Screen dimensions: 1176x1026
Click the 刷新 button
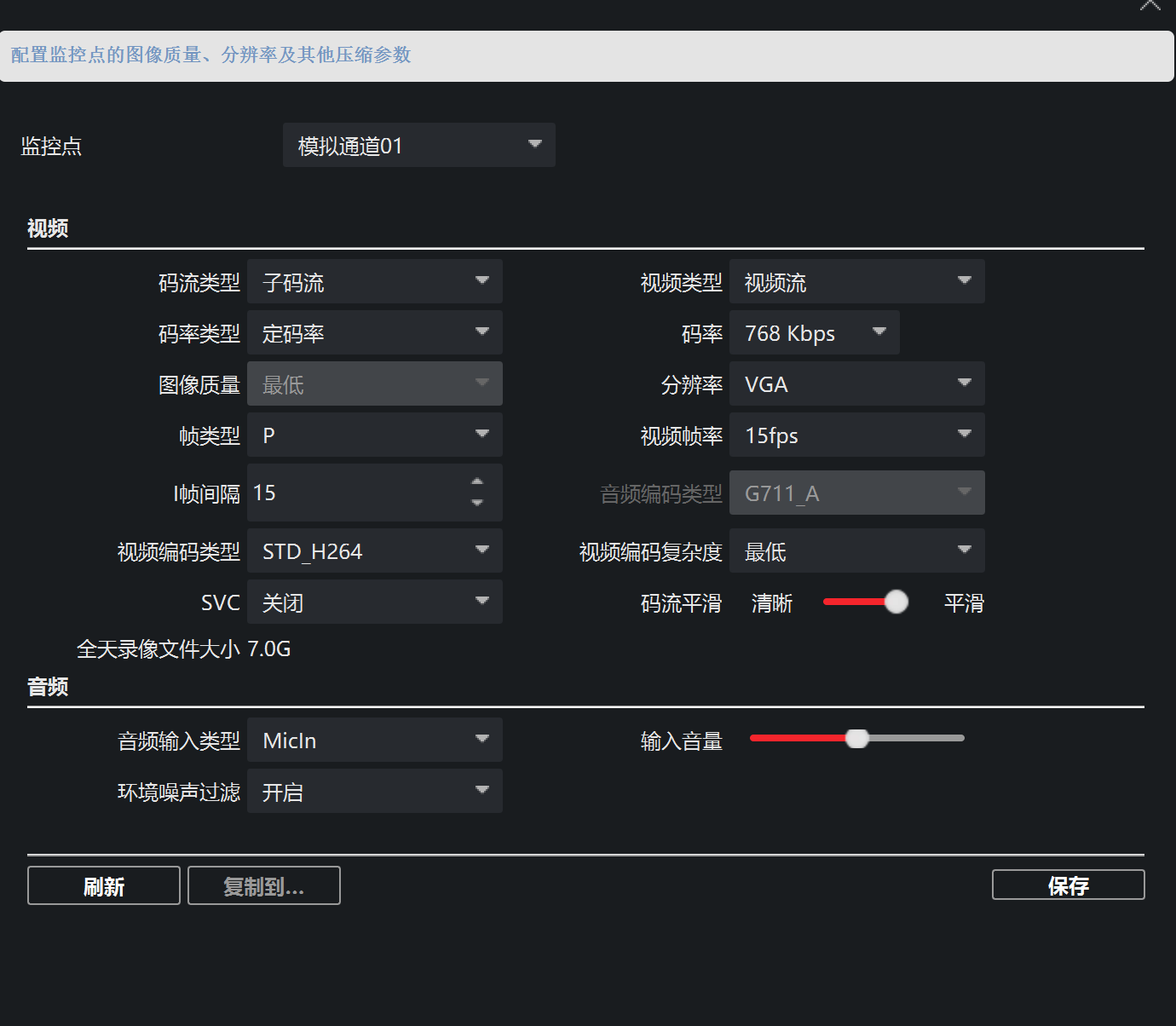(104, 886)
